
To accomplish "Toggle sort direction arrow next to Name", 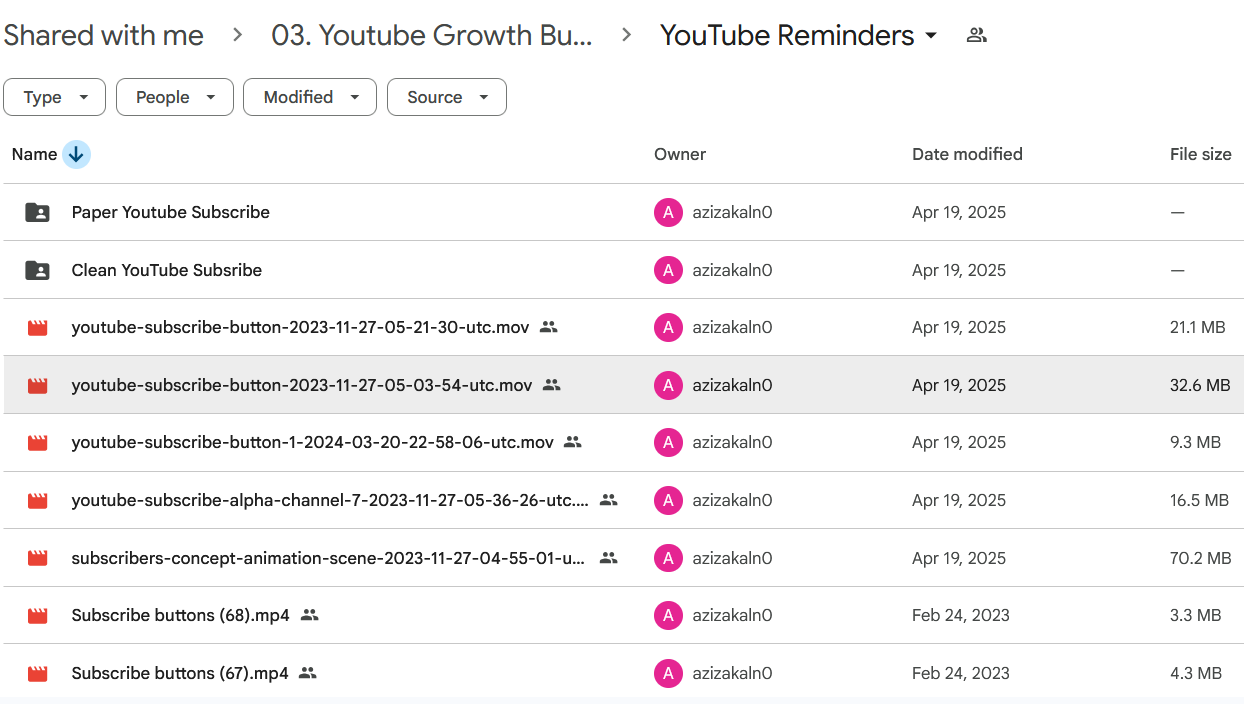I will tap(76, 154).
